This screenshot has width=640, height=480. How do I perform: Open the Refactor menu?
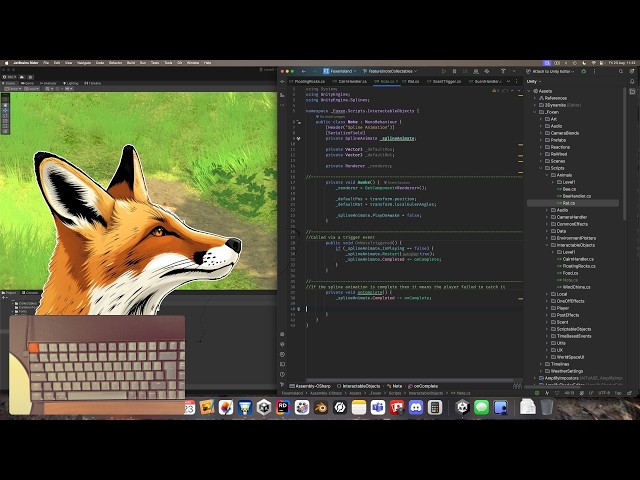click(116, 63)
